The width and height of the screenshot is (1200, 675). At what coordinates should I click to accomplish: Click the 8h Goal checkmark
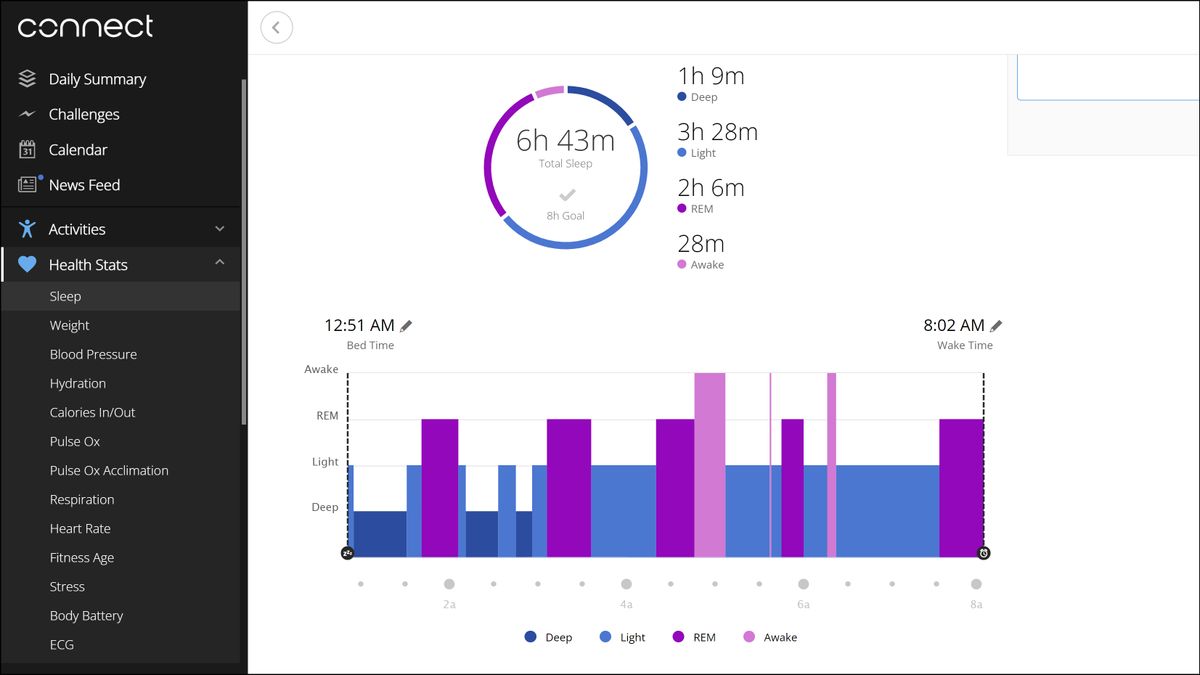pyautogui.click(x=567, y=194)
